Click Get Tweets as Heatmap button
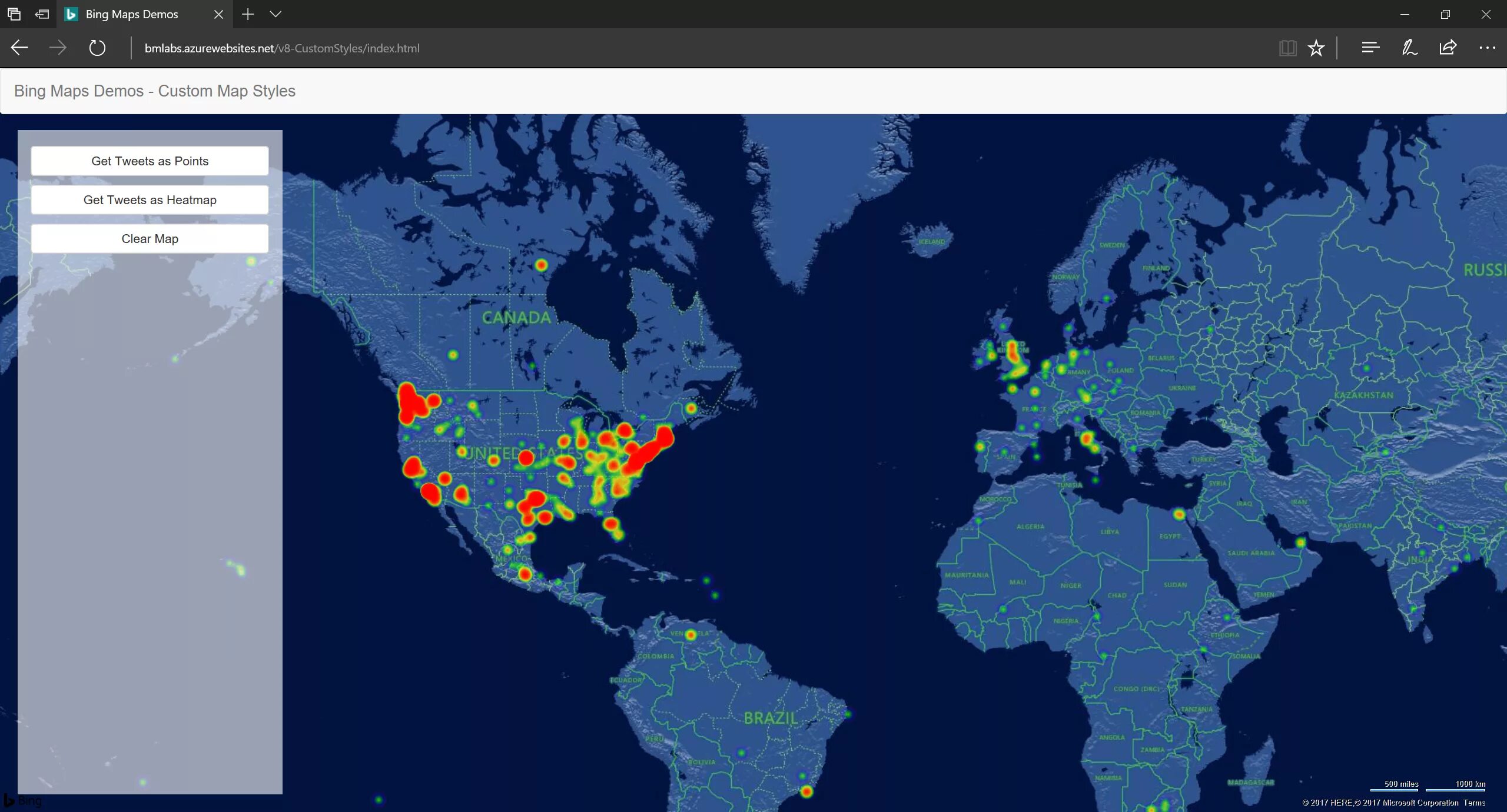 click(150, 199)
